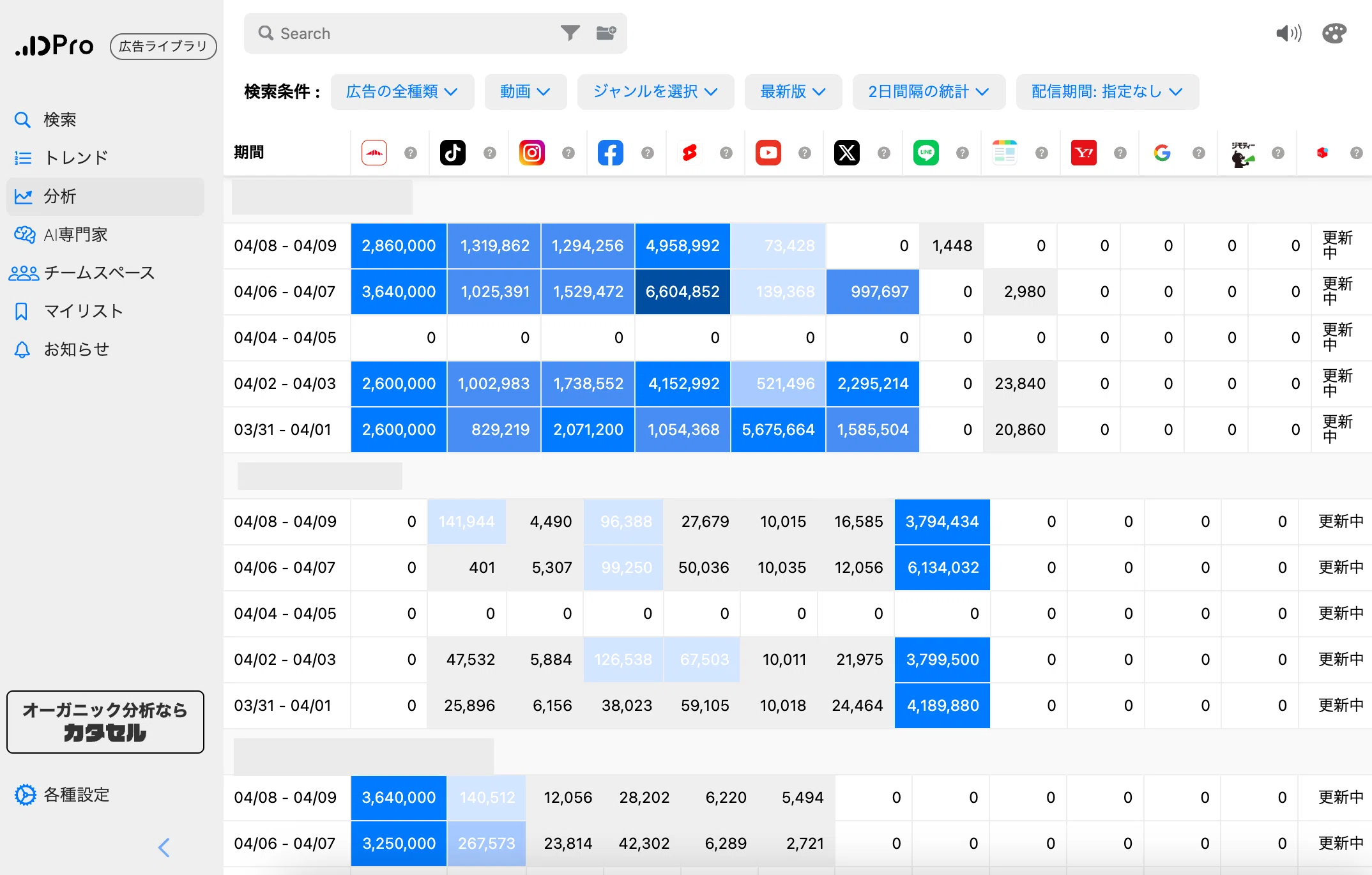Select the X (Twitter) platform icon
Image resolution: width=1372 pixels, height=875 pixels.
847,153
